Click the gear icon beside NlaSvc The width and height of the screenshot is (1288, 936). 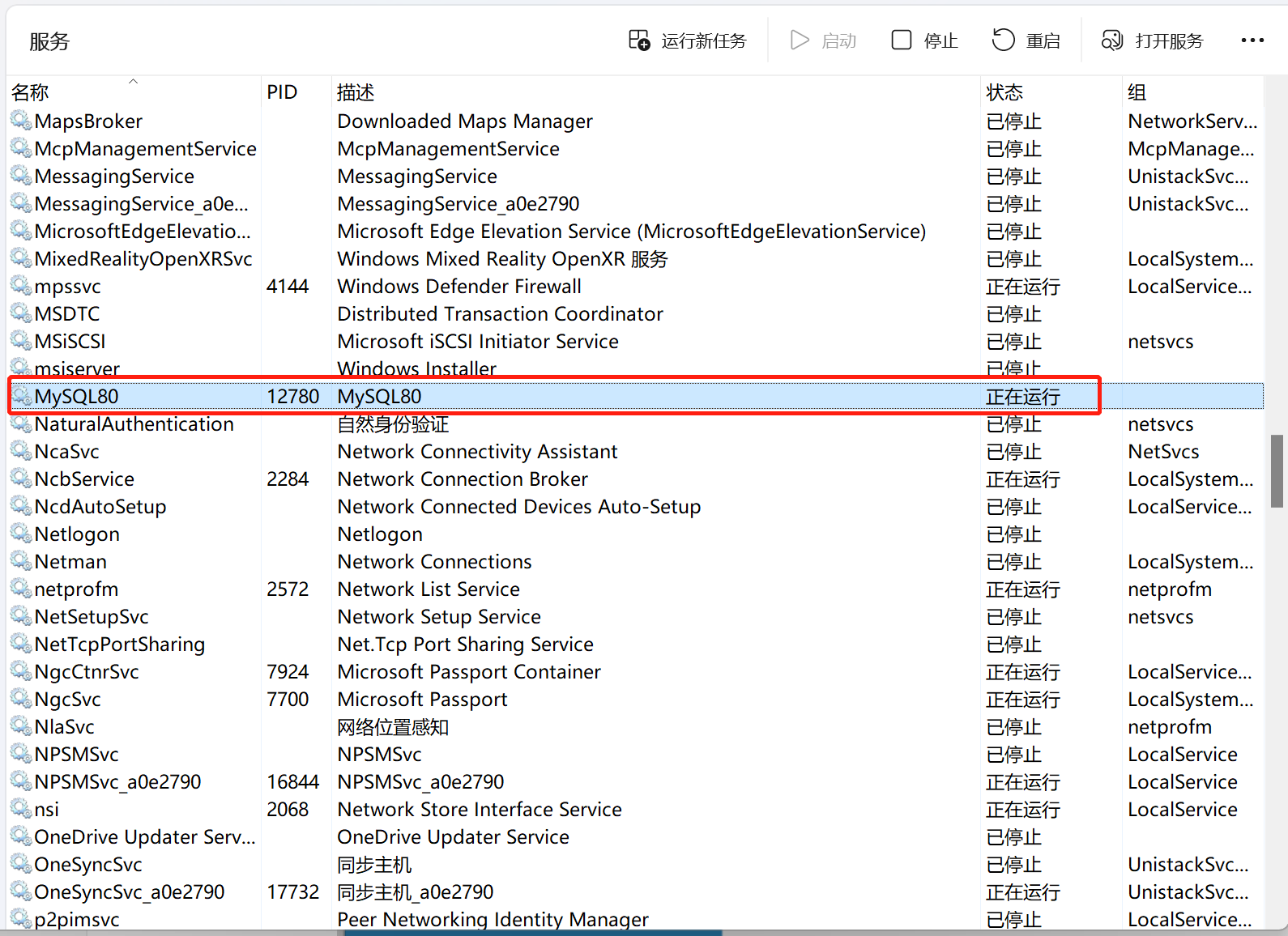pos(21,726)
